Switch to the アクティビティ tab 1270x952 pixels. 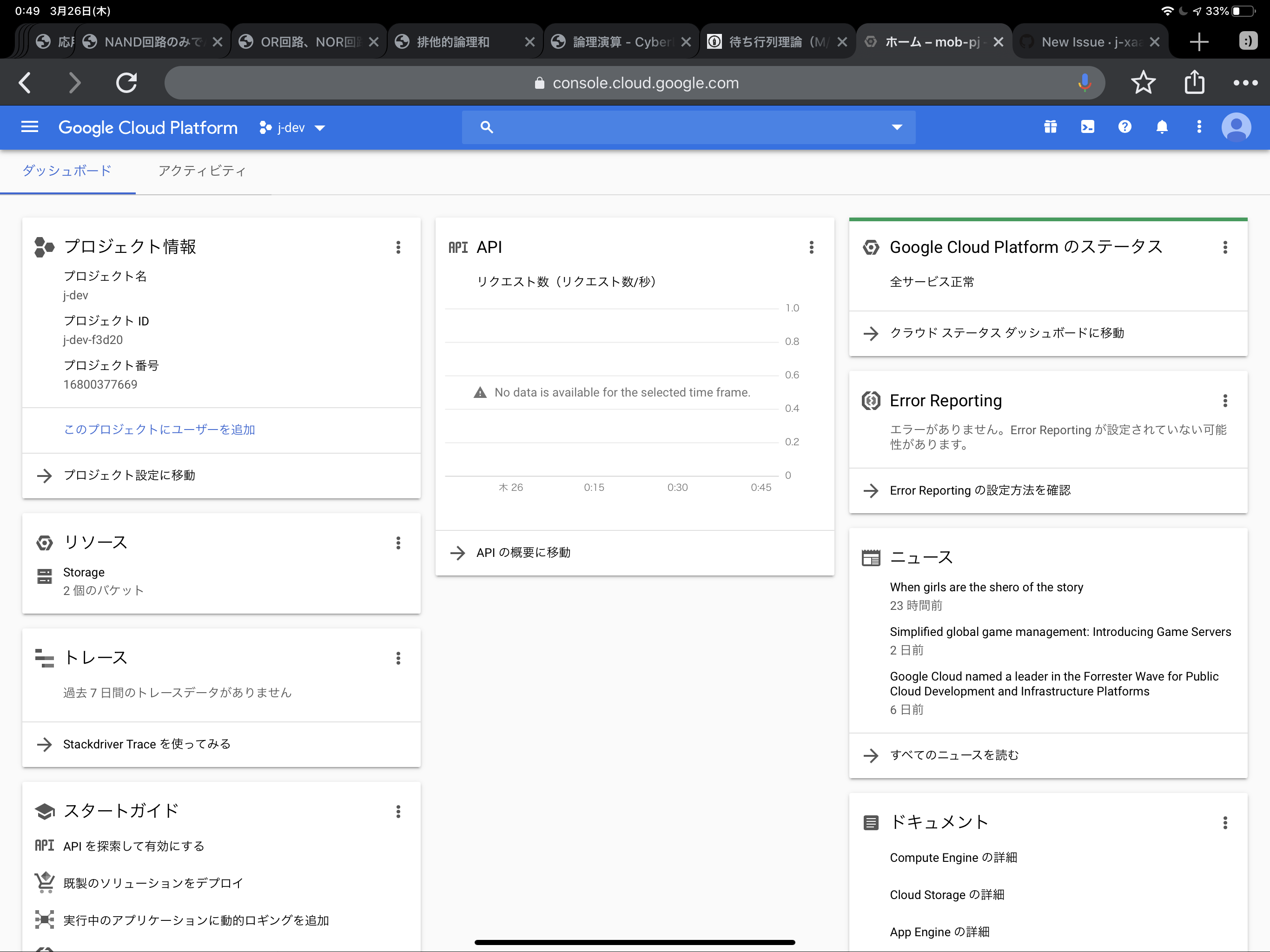tap(202, 171)
